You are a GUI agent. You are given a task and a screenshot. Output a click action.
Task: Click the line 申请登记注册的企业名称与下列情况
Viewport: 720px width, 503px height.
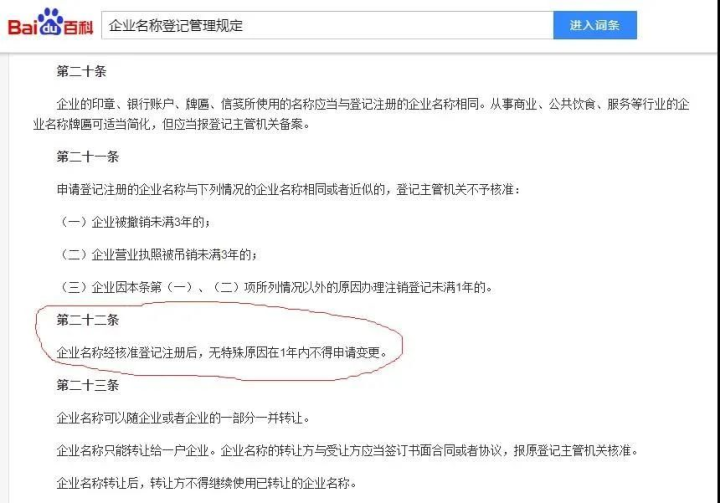pyautogui.click(x=288, y=189)
